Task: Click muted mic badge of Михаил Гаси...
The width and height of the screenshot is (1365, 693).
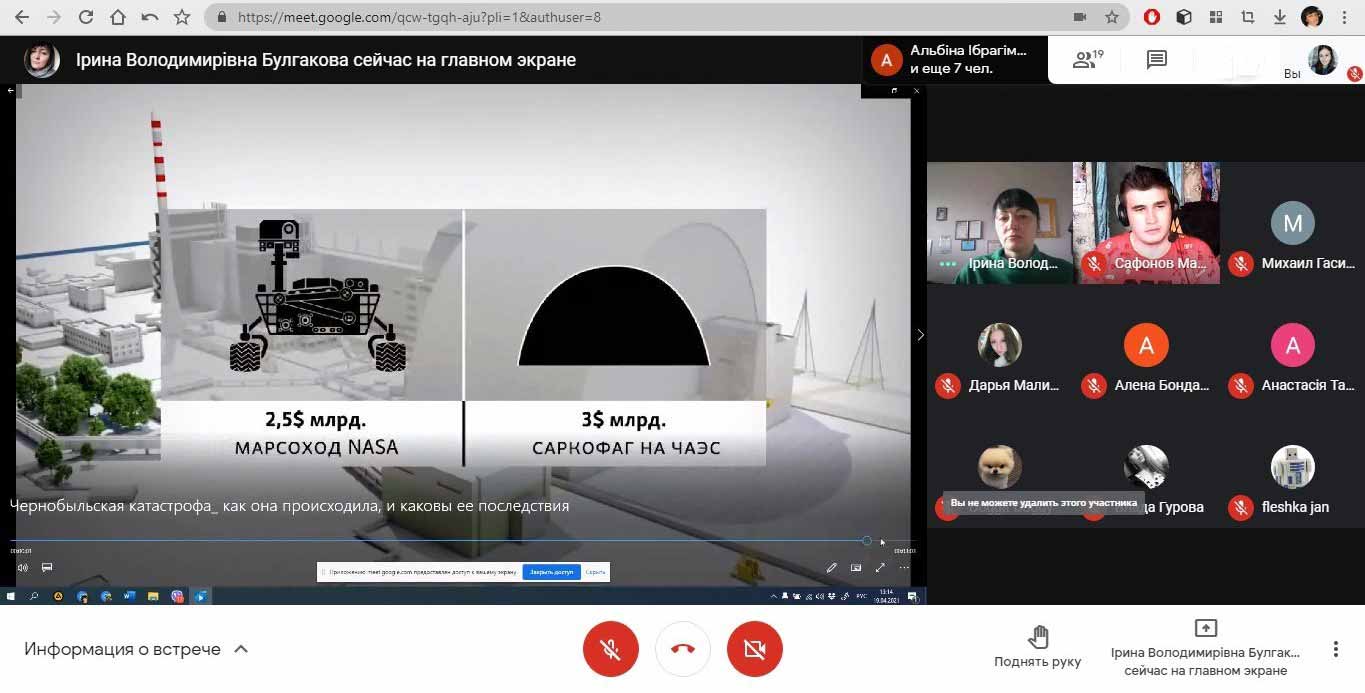Action: [x=1241, y=264]
